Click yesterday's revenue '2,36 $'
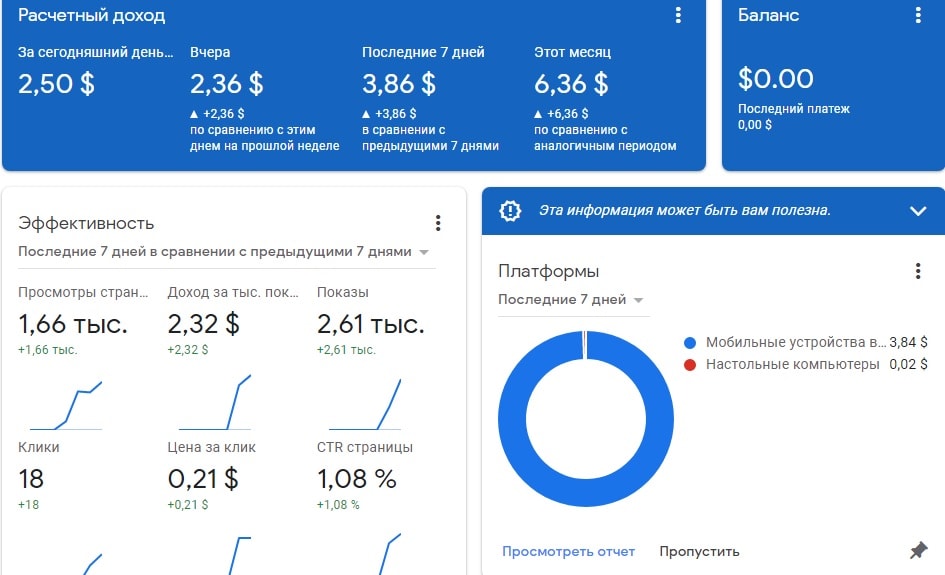The height and width of the screenshot is (575, 945). tap(227, 84)
